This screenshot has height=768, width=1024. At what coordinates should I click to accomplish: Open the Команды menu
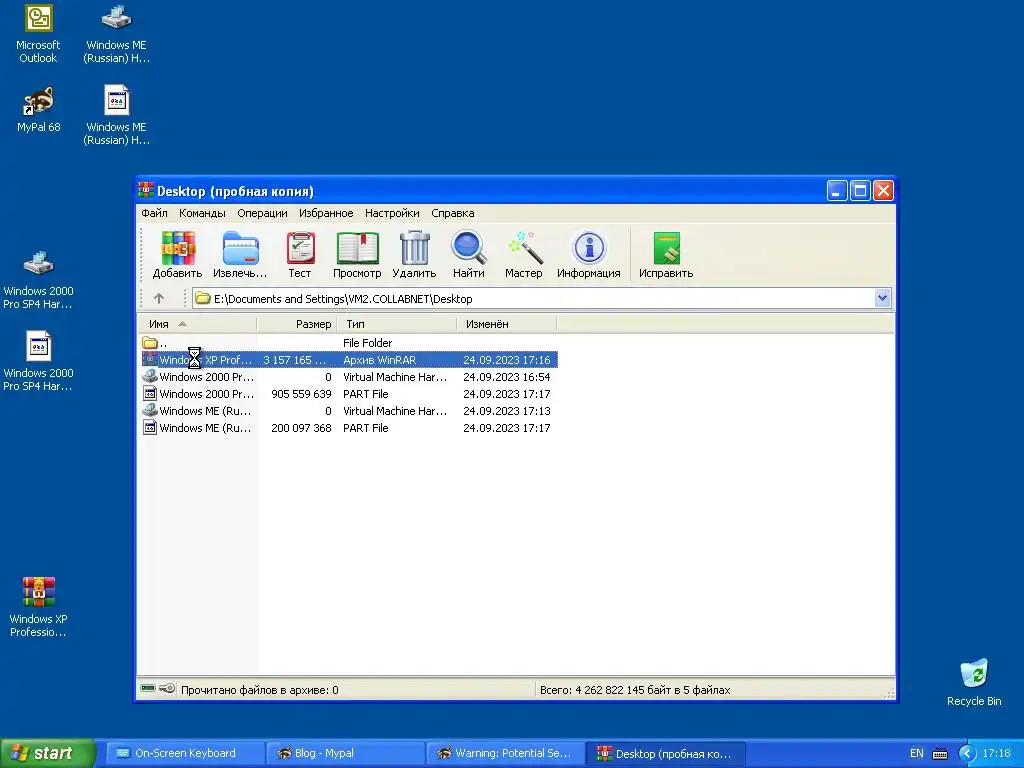pyautogui.click(x=202, y=213)
